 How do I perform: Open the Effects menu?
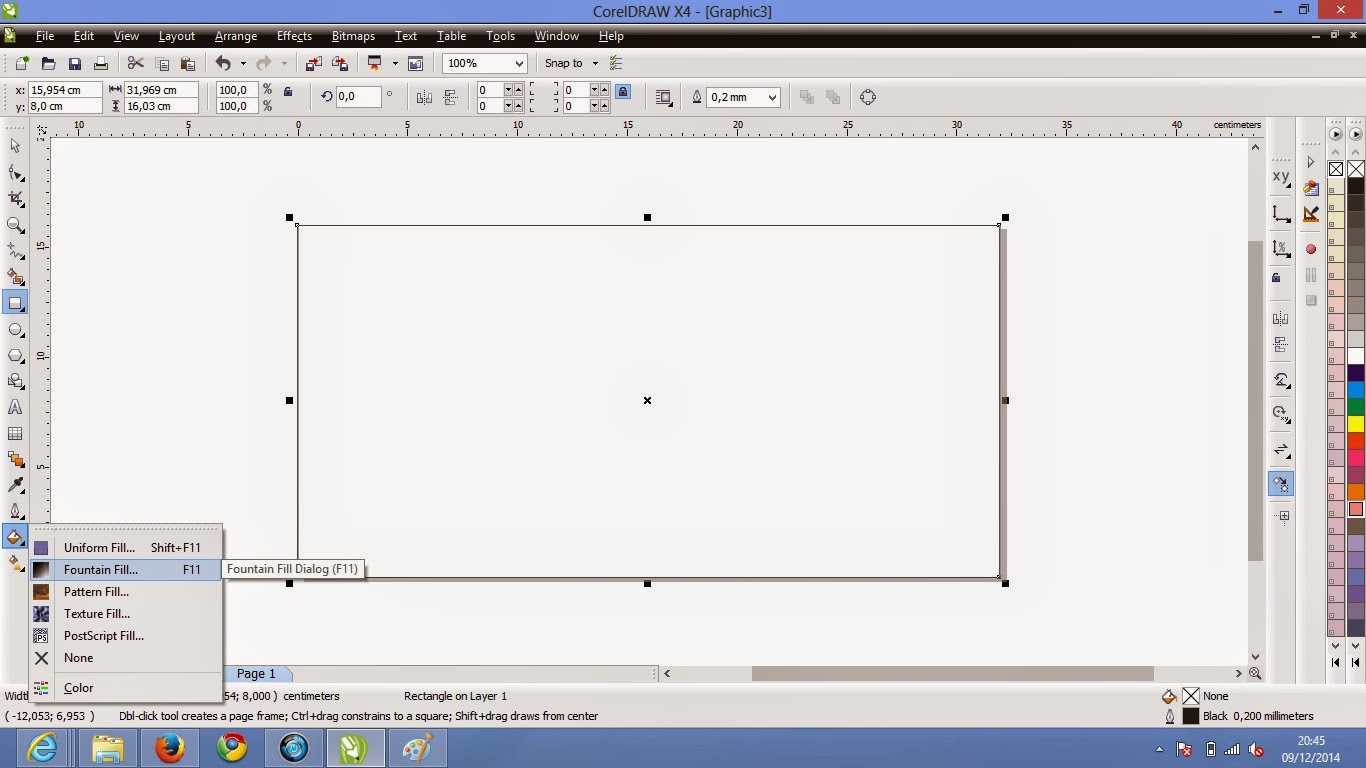(x=294, y=36)
